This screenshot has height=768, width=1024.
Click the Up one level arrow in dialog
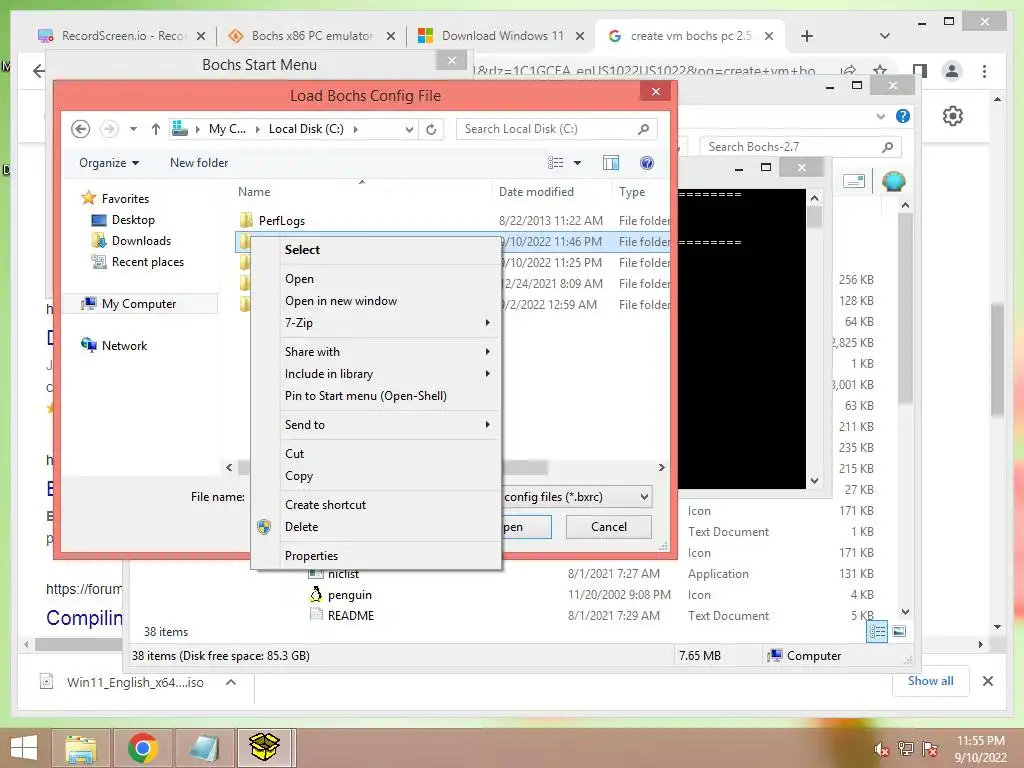click(x=155, y=129)
